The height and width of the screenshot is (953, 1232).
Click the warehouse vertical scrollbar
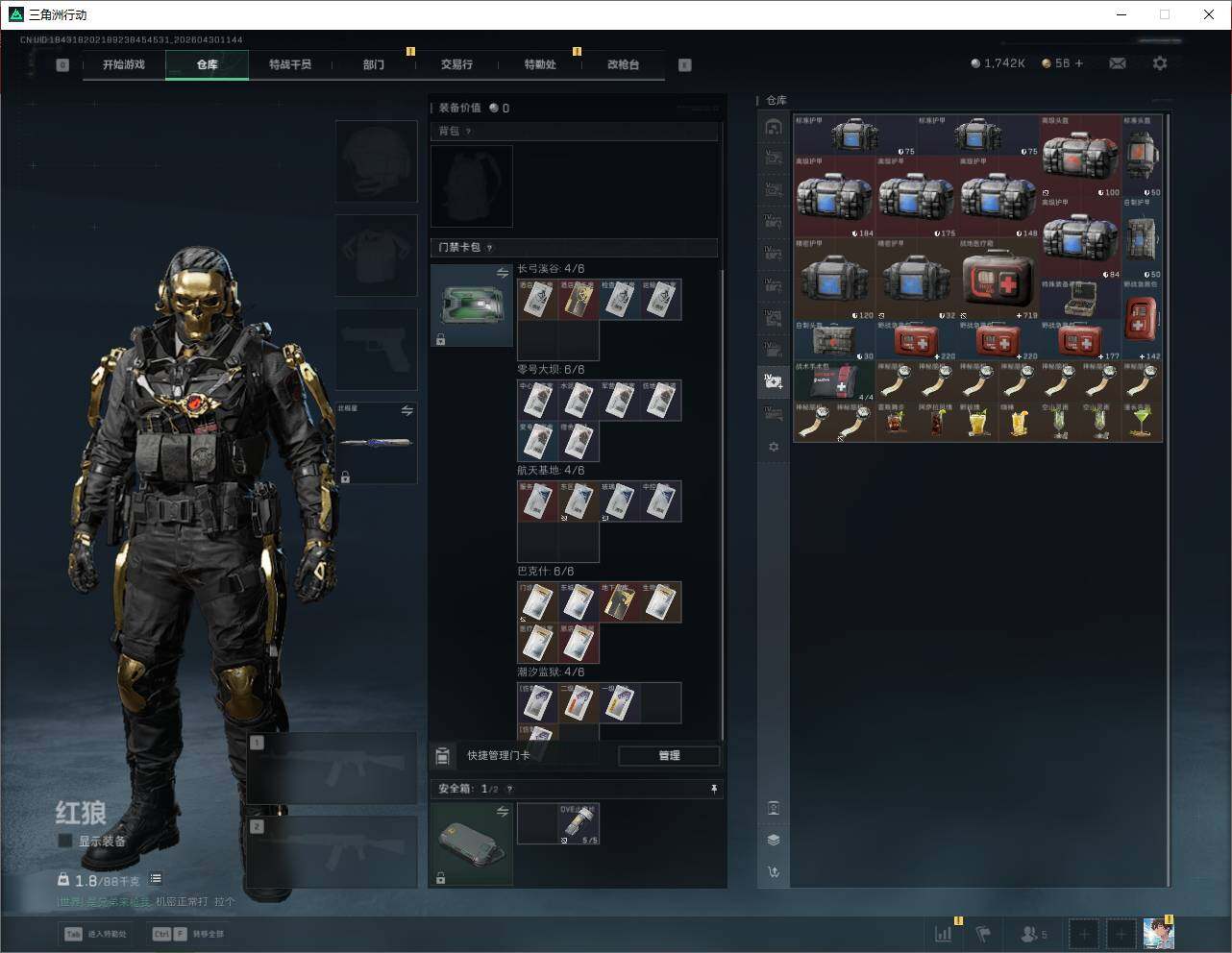click(x=1168, y=500)
